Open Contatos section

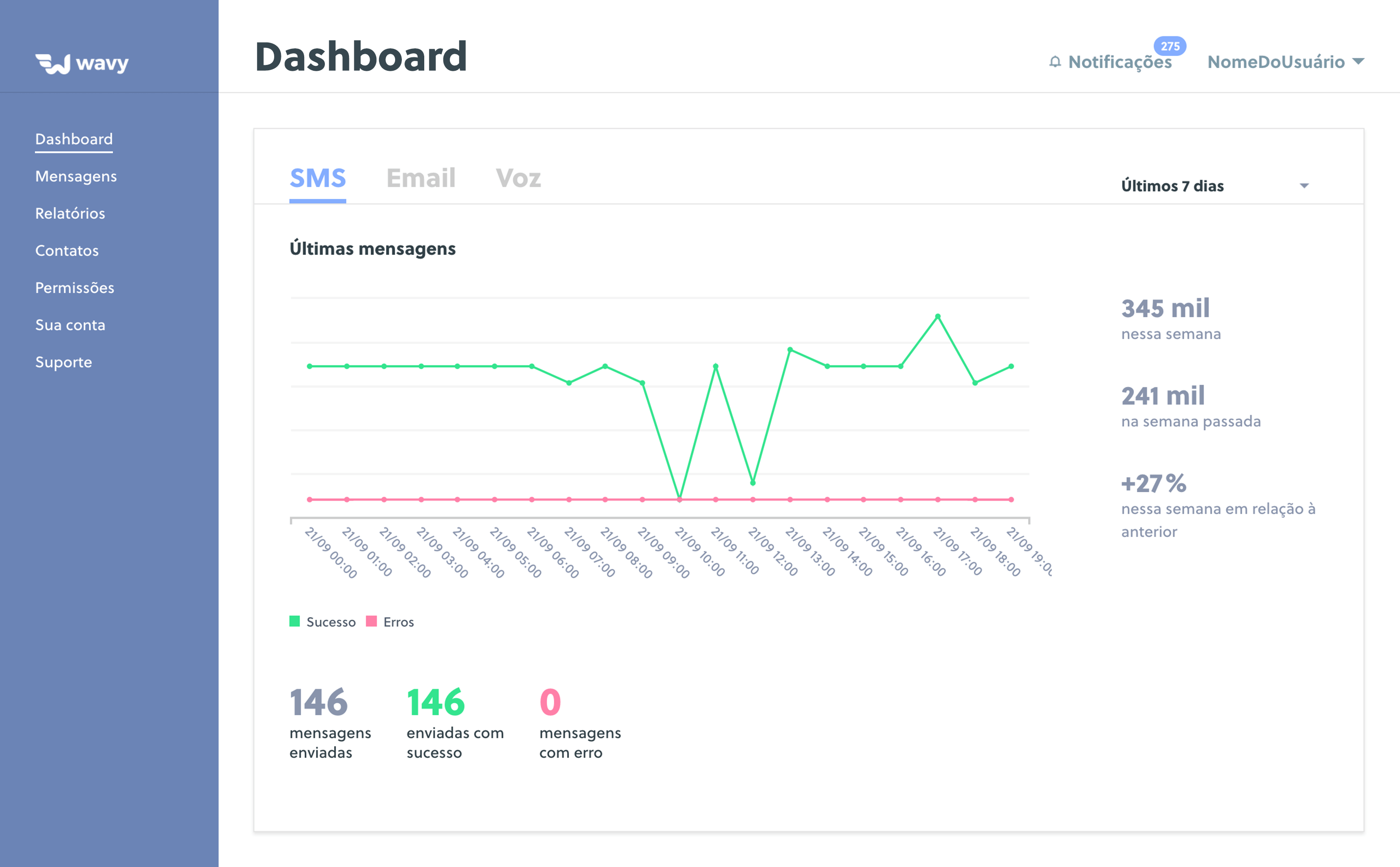coord(65,249)
